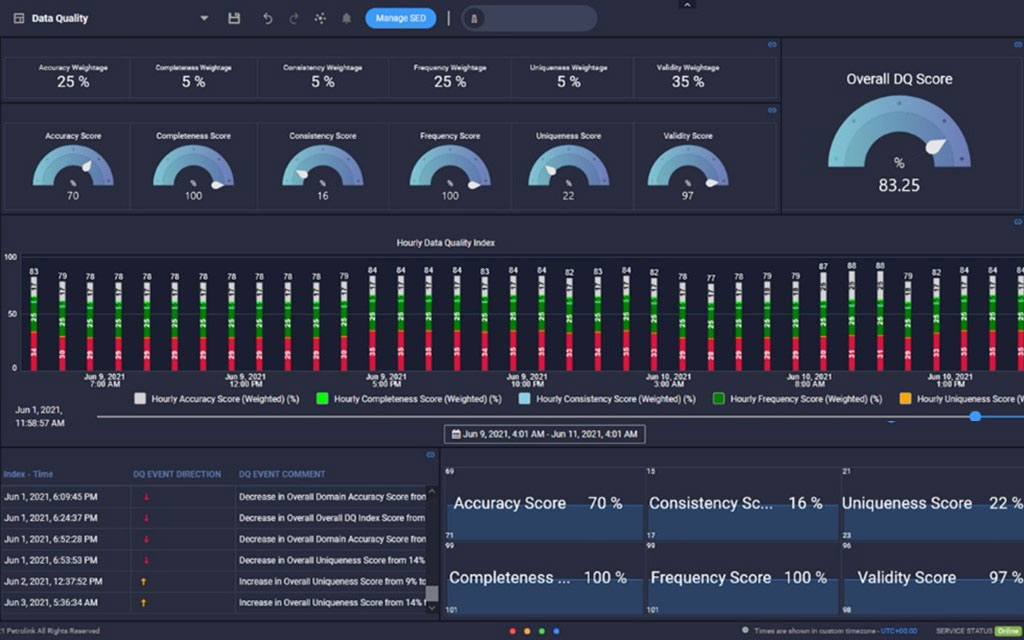Open the Data Quality title dropdown arrow
The height and width of the screenshot is (640, 1024).
click(203, 18)
